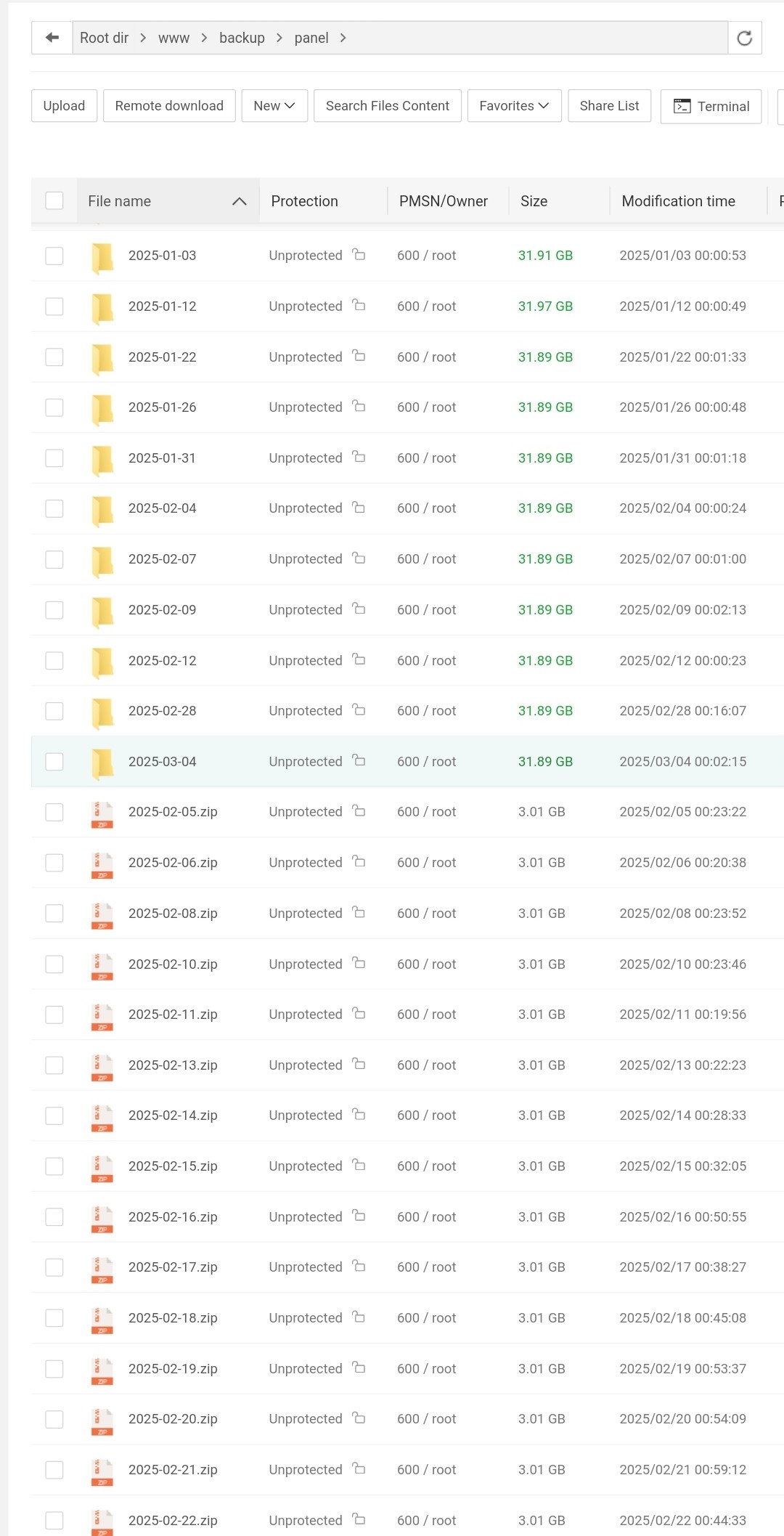
Task: Click the Upload button
Action: pos(64,106)
